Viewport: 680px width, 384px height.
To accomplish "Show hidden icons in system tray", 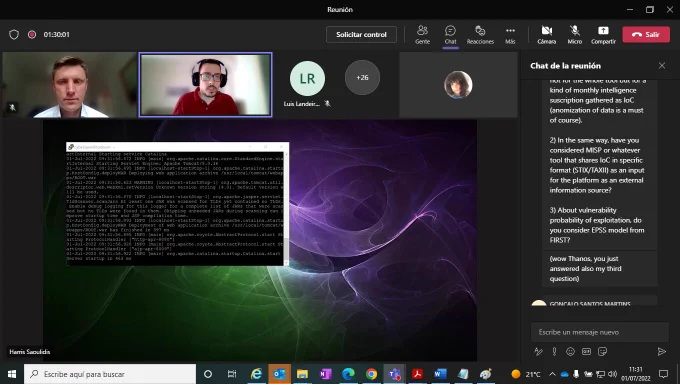I will tap(552, 374).
